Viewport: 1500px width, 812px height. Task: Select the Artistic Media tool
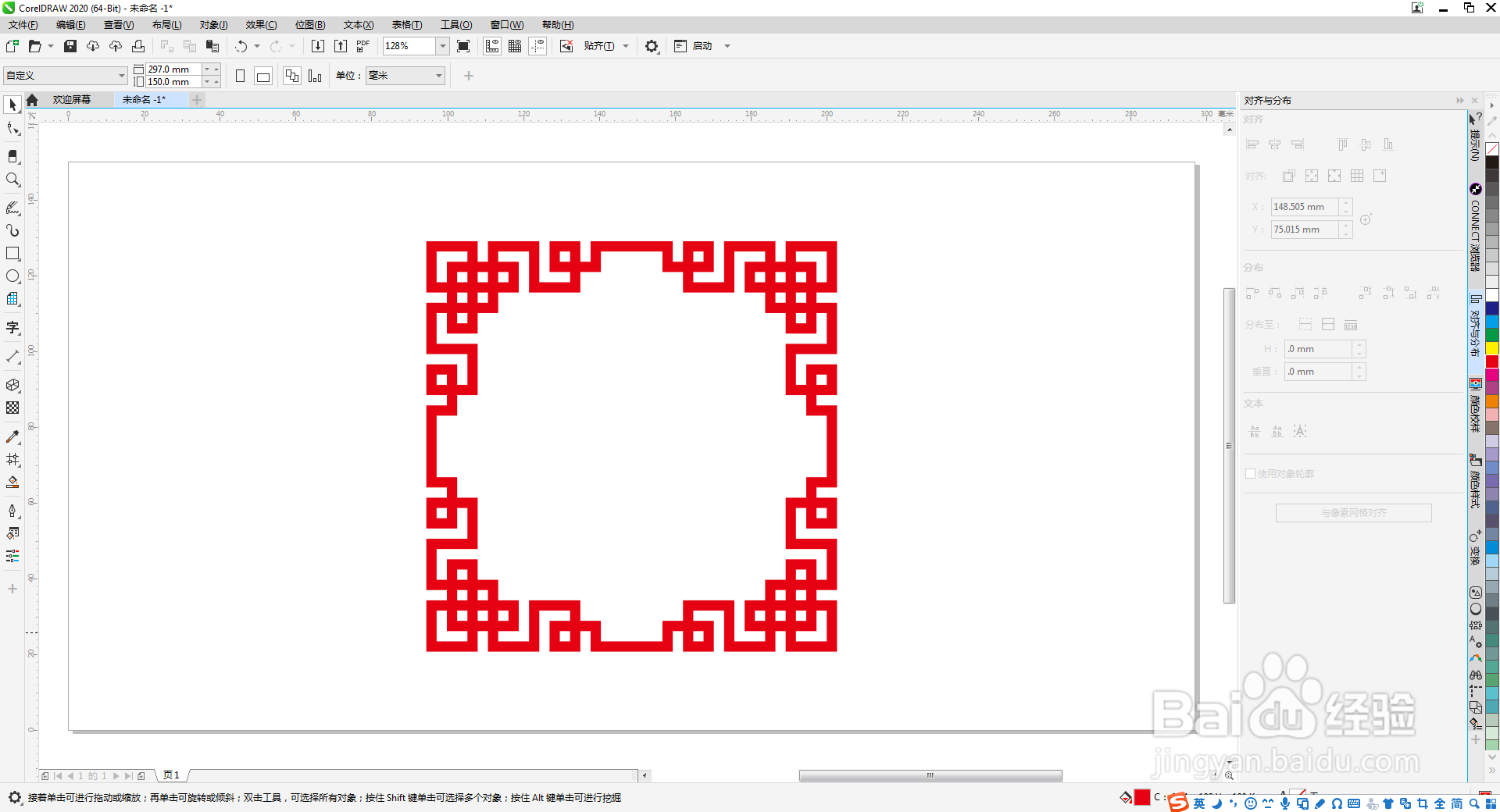coord(12,230)
